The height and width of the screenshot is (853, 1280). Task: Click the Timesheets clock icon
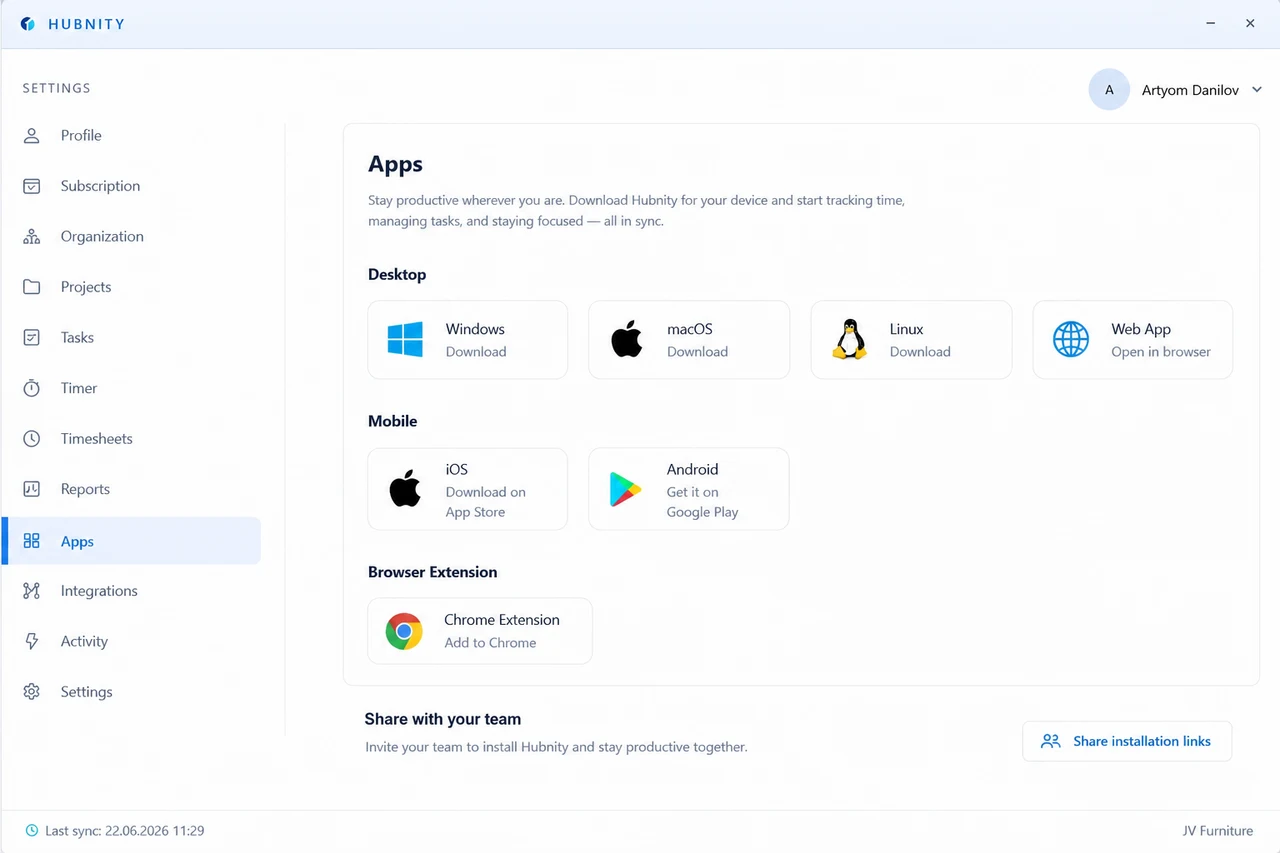[x=32, y=438]
